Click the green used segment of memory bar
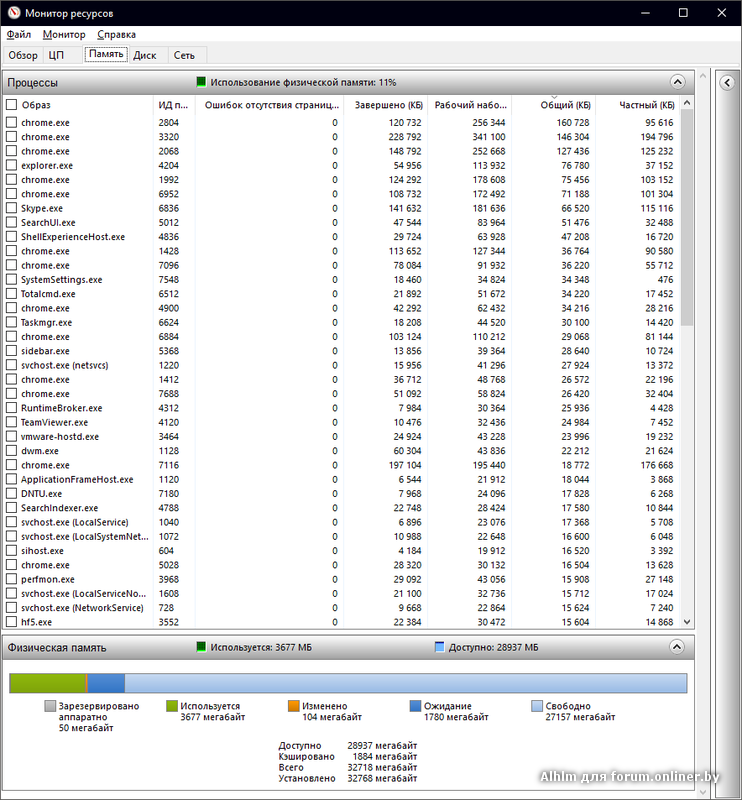Viewport: 742px width, 800px height. pyautogui.click(x=48, y=683)
